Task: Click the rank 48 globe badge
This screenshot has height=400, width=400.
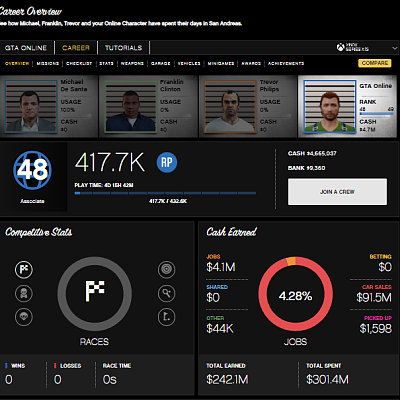Action: (32, 170)
